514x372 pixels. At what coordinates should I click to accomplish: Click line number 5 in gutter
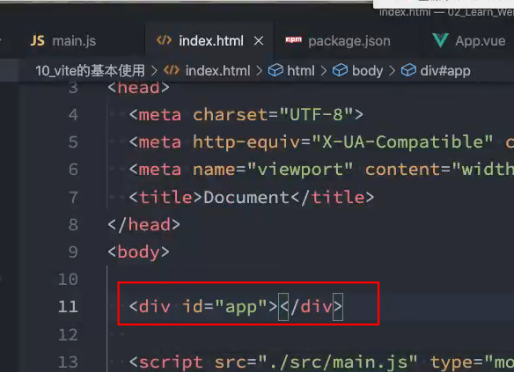coord(73,142)
